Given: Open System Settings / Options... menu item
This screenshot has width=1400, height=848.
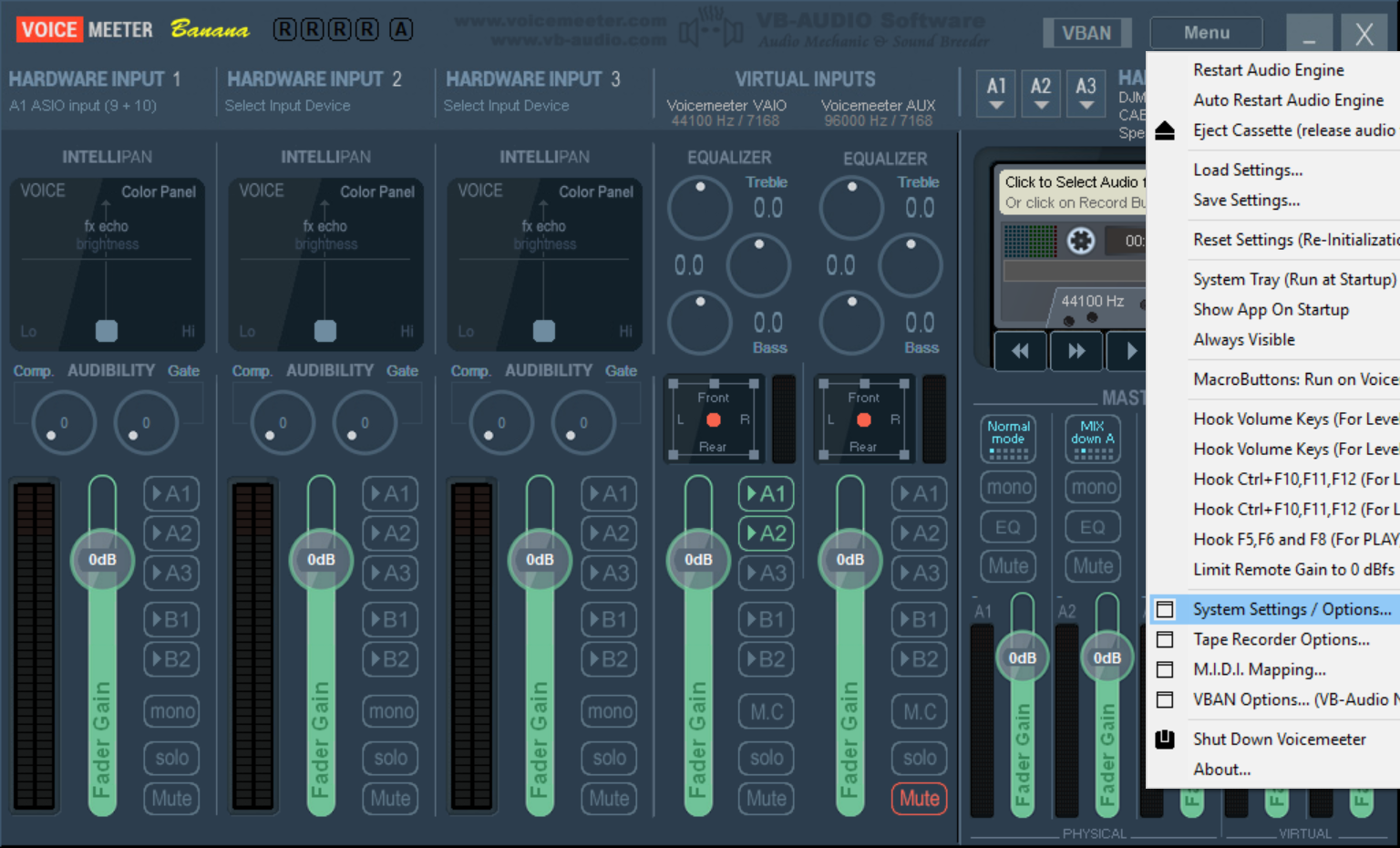Looking at the screenshot, I should tap(1274, 609).
